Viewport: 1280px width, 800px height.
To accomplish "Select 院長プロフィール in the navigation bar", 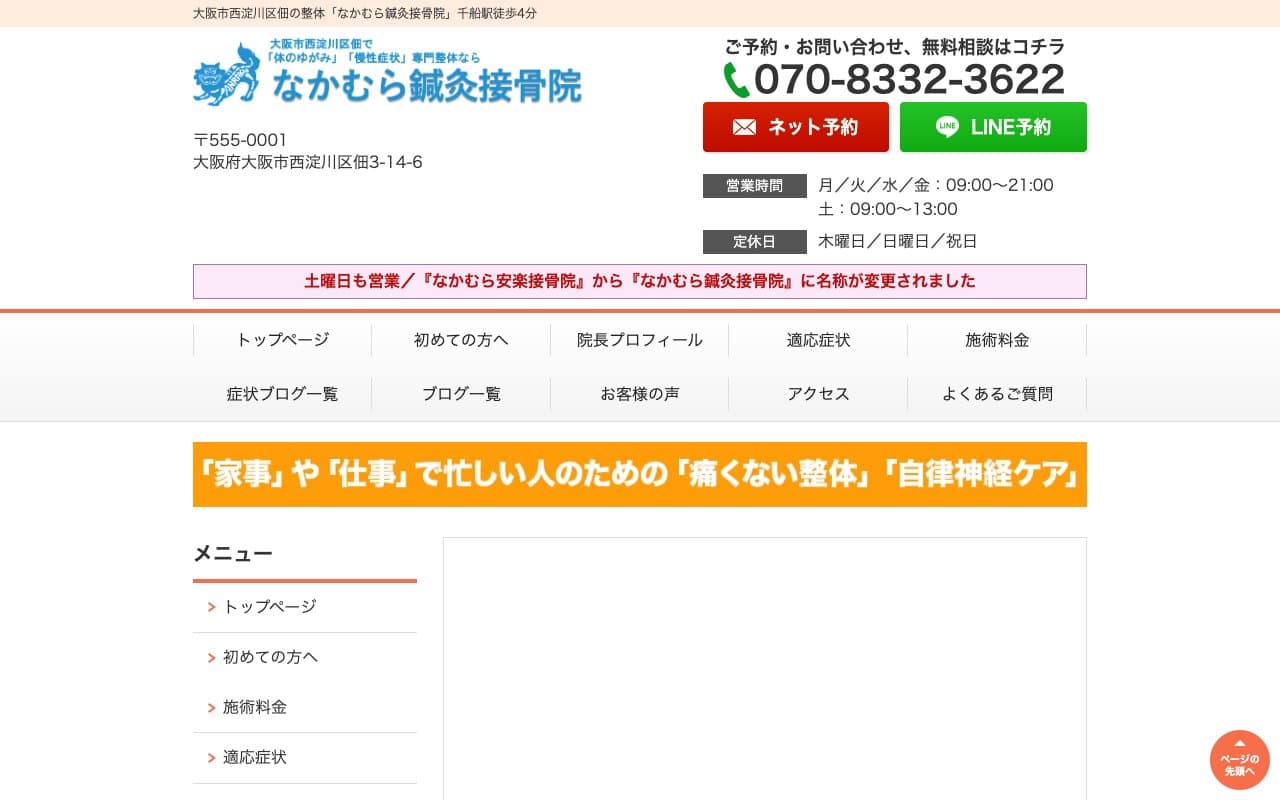I will 639,340.
